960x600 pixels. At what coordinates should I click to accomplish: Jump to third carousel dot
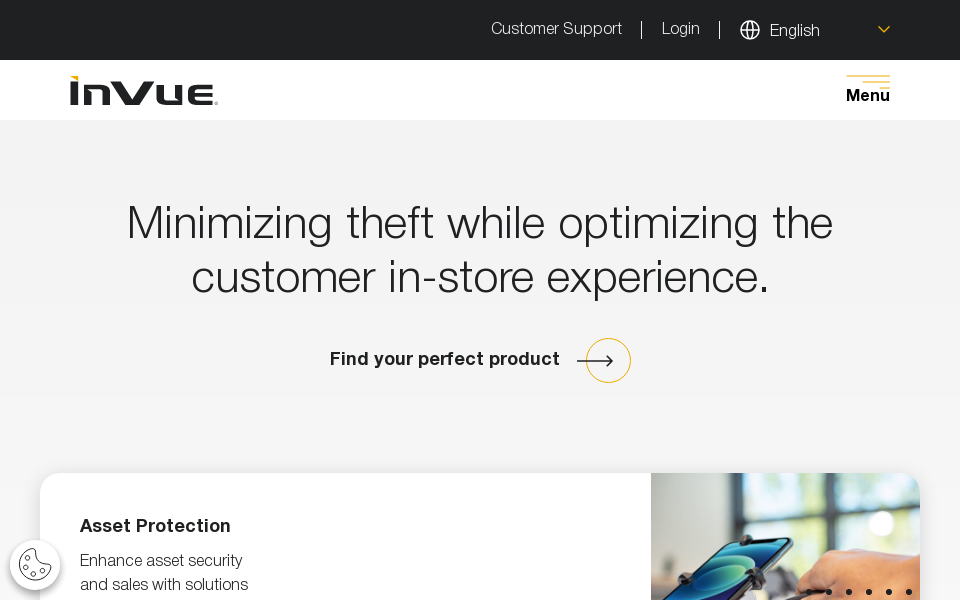click(x=849, y=592)
